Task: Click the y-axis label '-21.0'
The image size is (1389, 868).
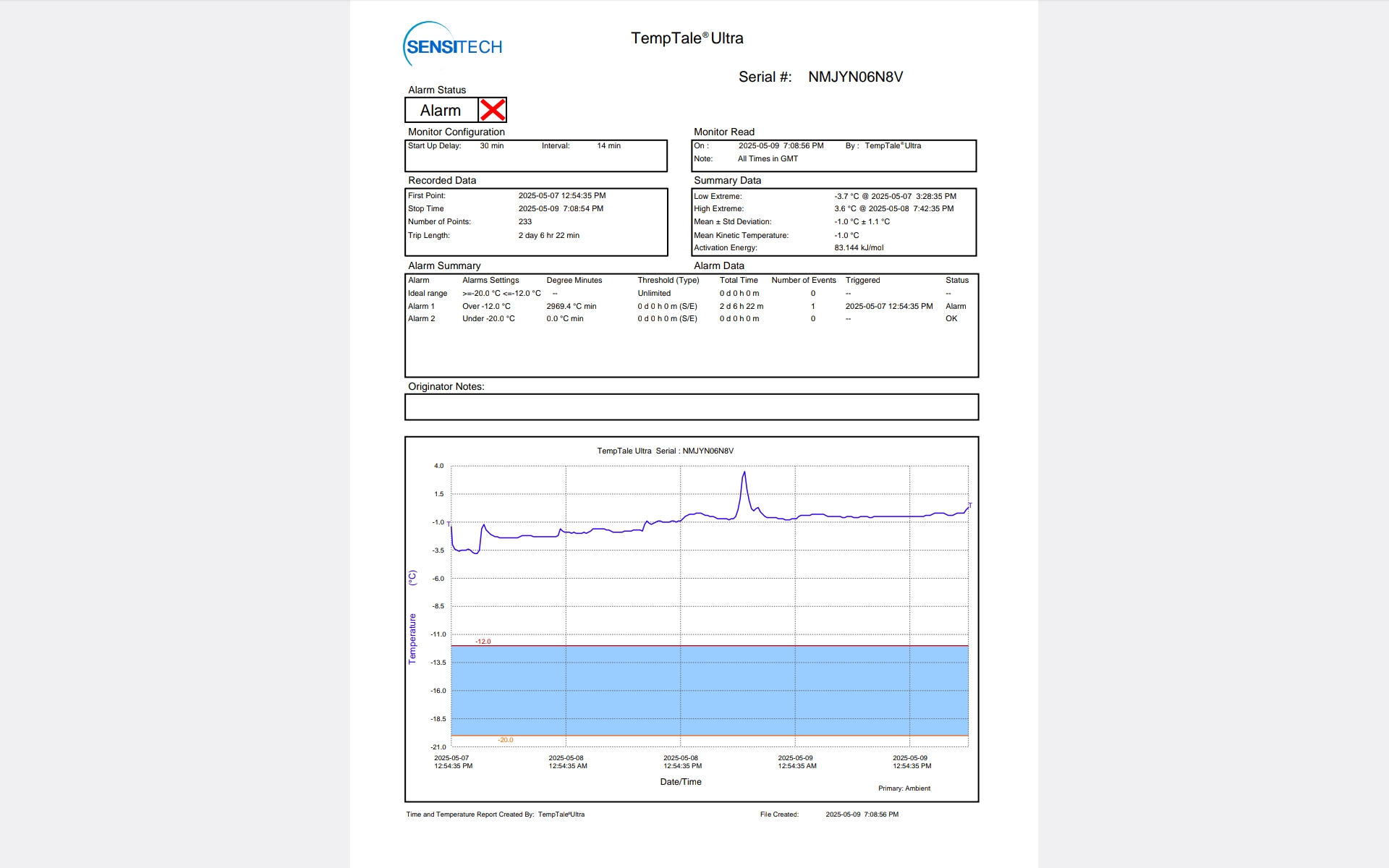Action: click(438, 747)
